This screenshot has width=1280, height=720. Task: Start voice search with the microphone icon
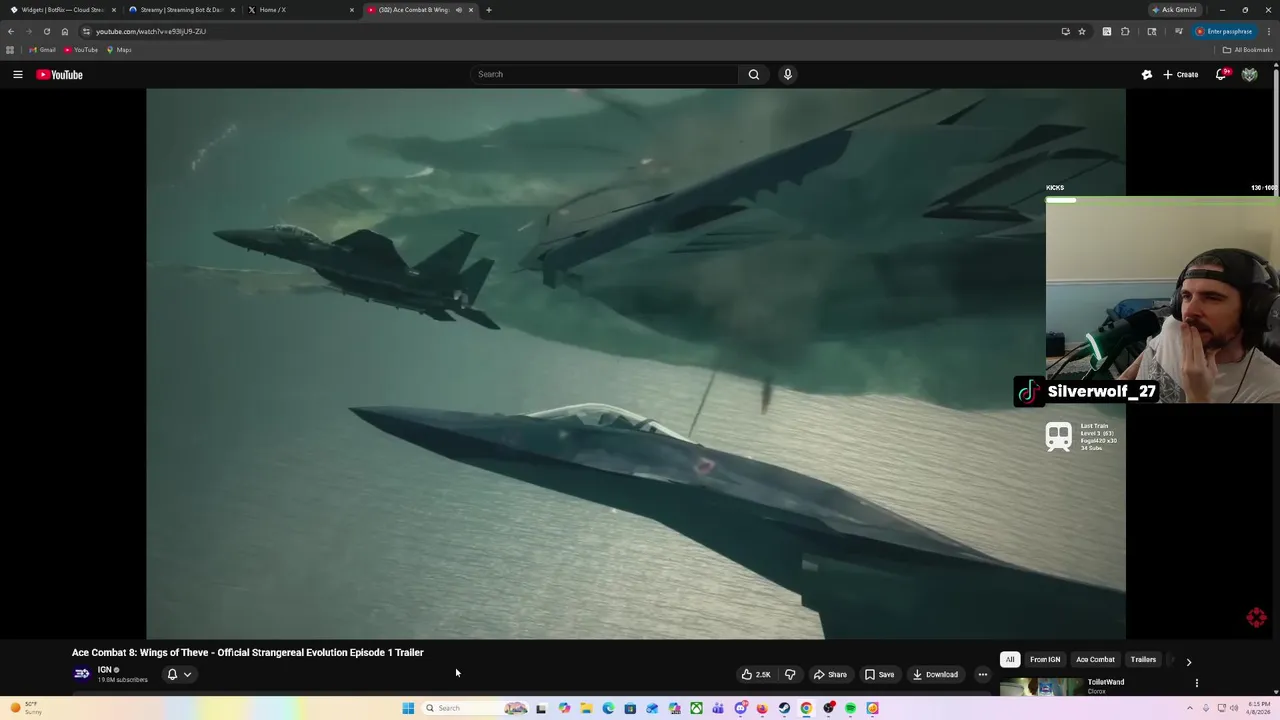point(788,74)
